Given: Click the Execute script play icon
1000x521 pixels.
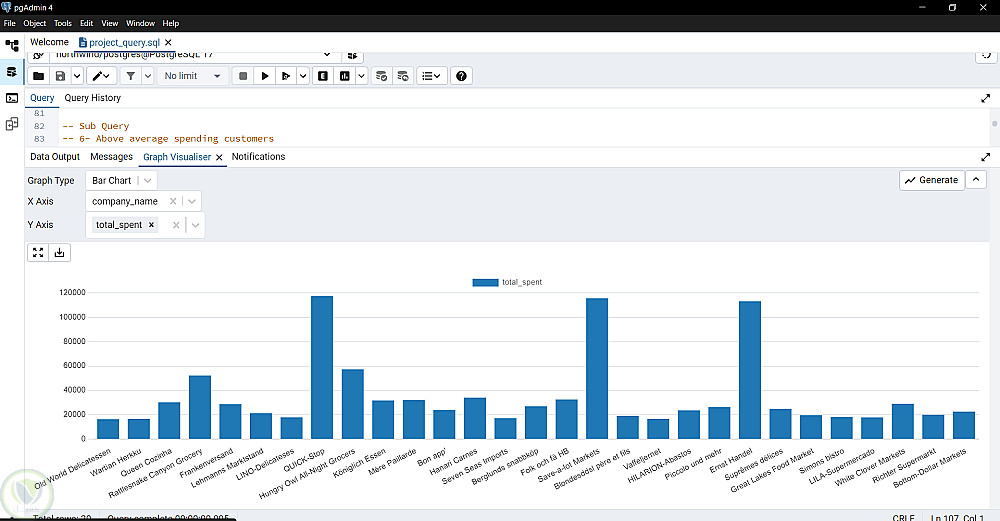Looking at the screenshot, I should click(x=286, y=76).
